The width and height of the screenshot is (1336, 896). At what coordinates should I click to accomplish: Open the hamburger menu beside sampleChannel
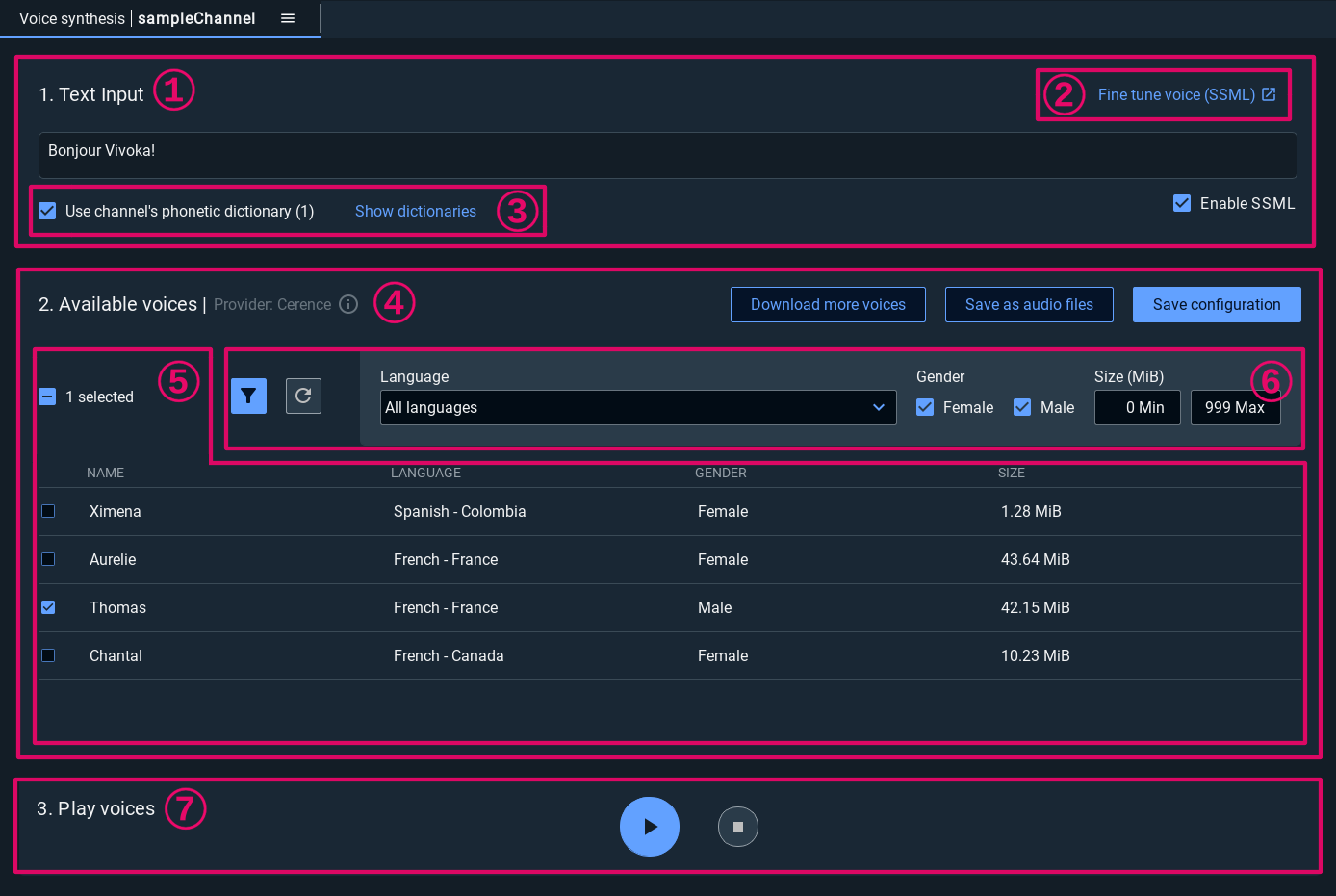click(x=288, y=18)
